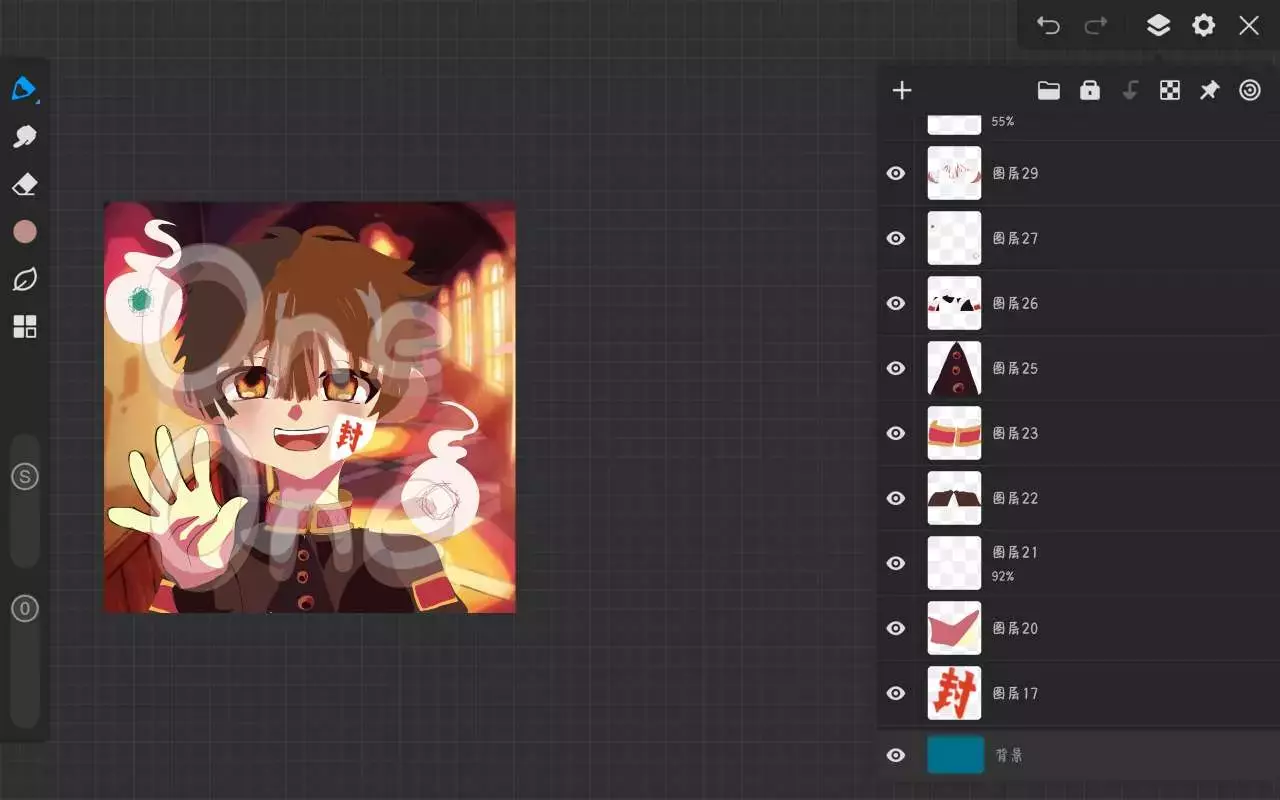Click the layer name 图层21
This screenshot has height=800, width=1280.
point(1015,552)
